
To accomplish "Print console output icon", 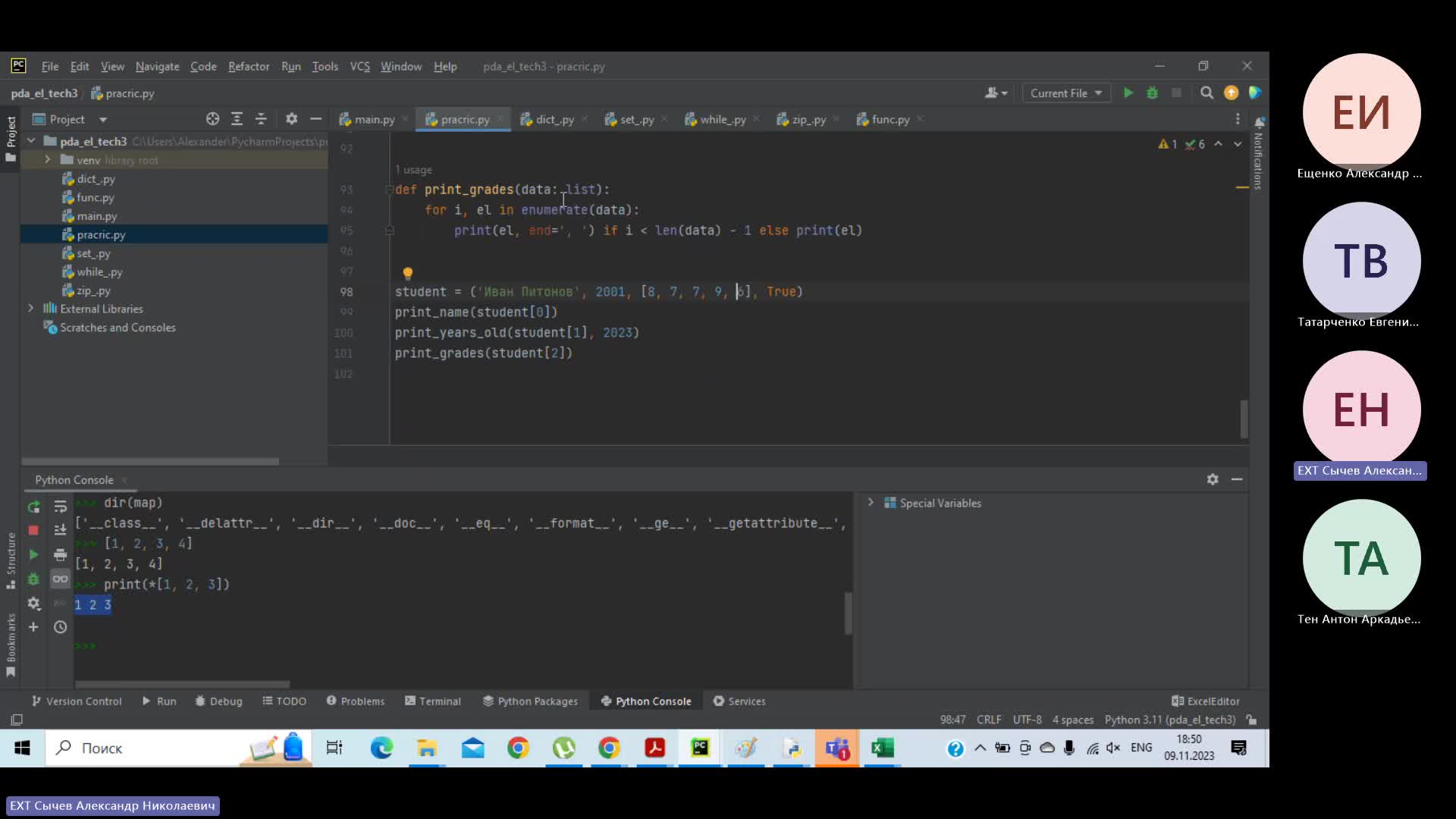I will 60,554.
